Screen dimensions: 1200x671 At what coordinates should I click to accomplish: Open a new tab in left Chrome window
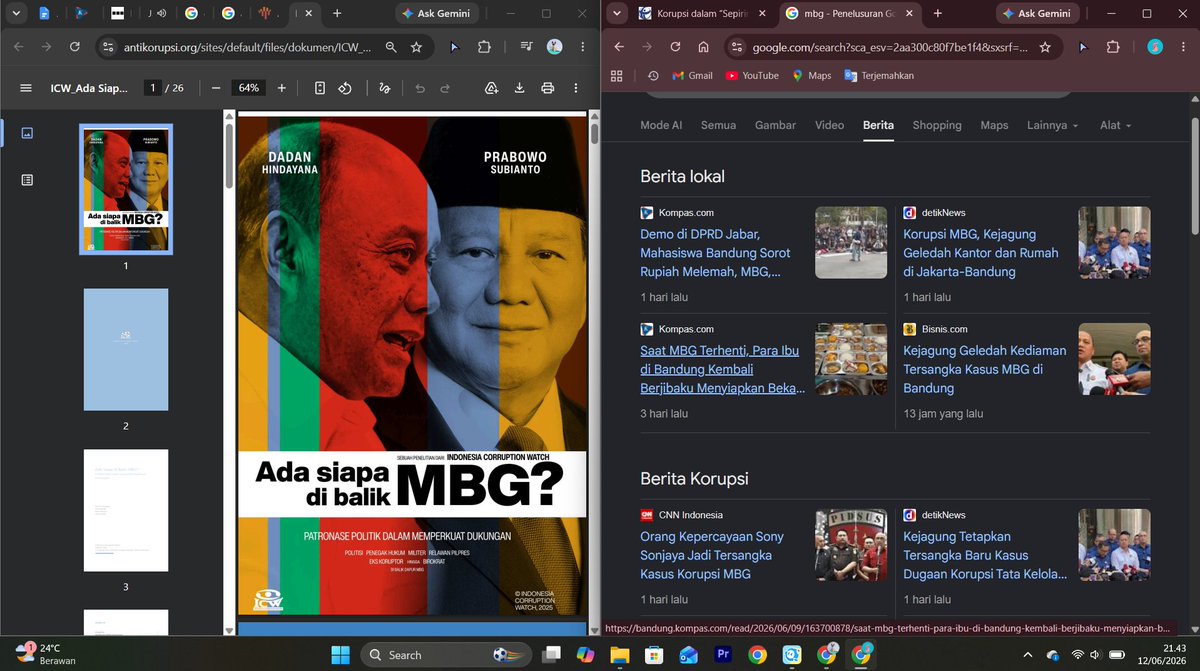(337, 14)
